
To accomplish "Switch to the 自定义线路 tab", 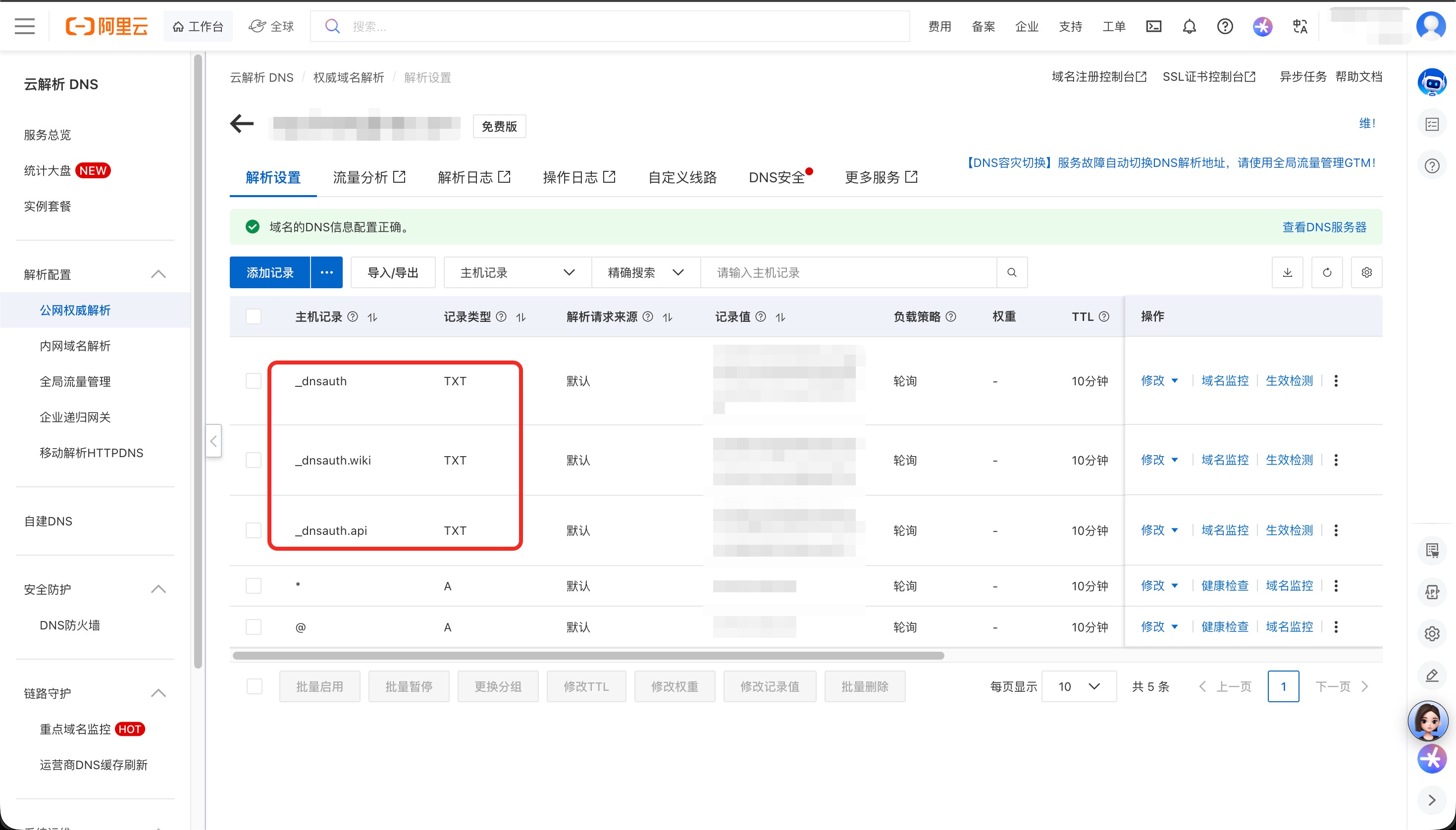I will [x=682, y=177].
